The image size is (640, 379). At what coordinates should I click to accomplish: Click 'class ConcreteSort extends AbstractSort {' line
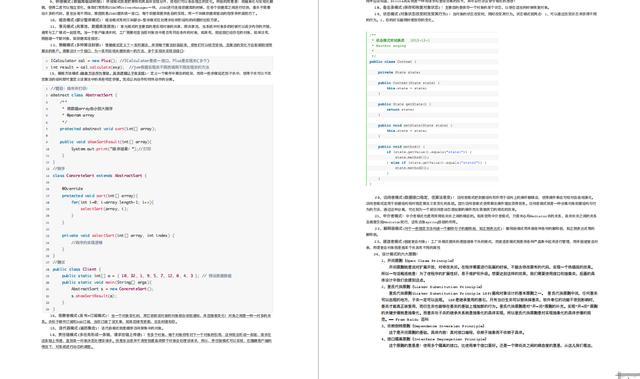click(100, 175)
